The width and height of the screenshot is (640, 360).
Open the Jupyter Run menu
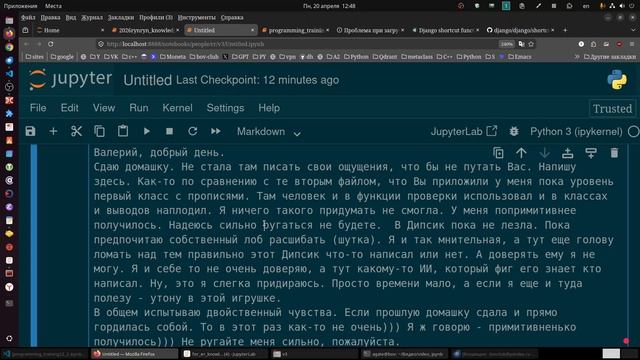[139, 108]
